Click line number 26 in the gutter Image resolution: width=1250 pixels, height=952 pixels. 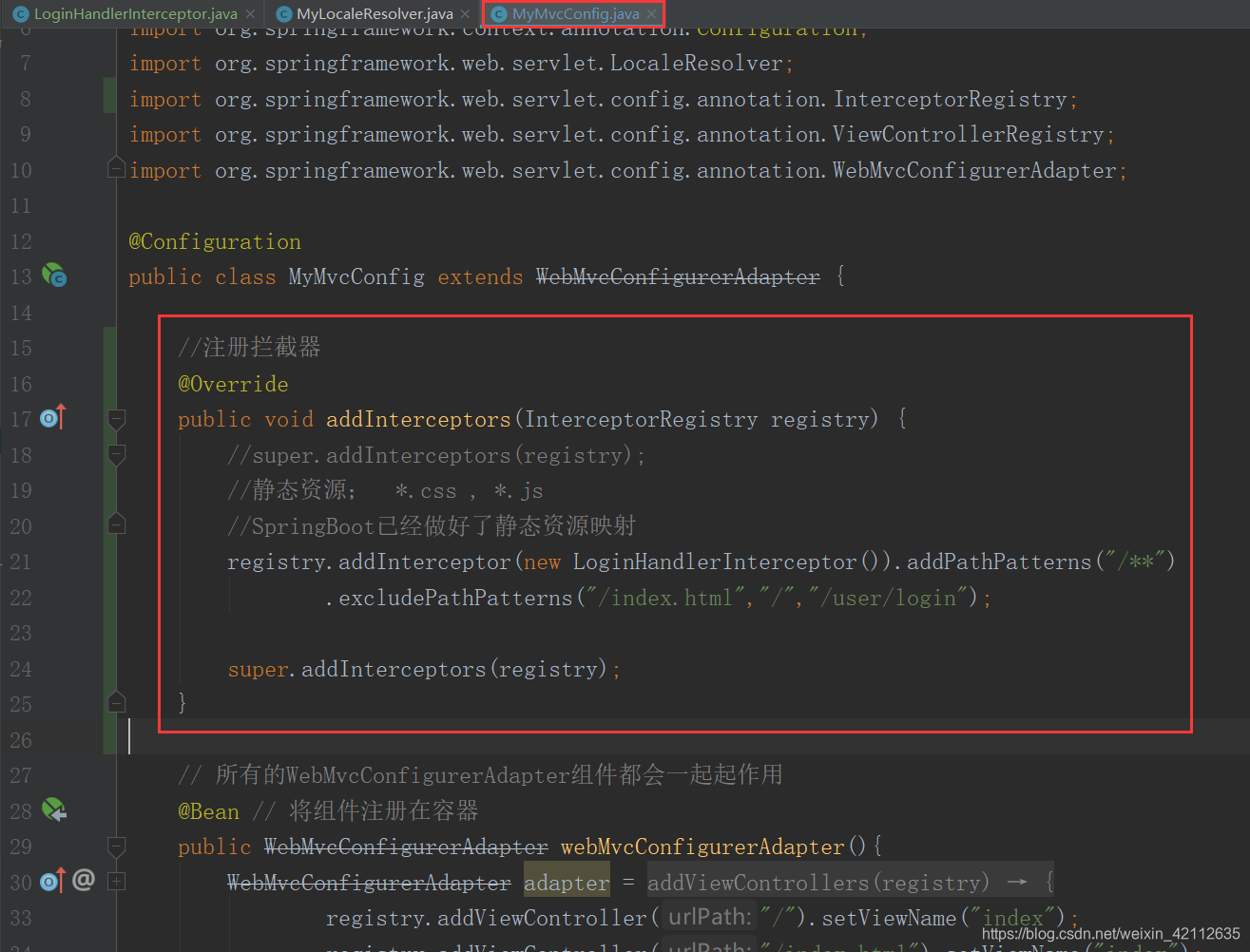tap(21, 740)
